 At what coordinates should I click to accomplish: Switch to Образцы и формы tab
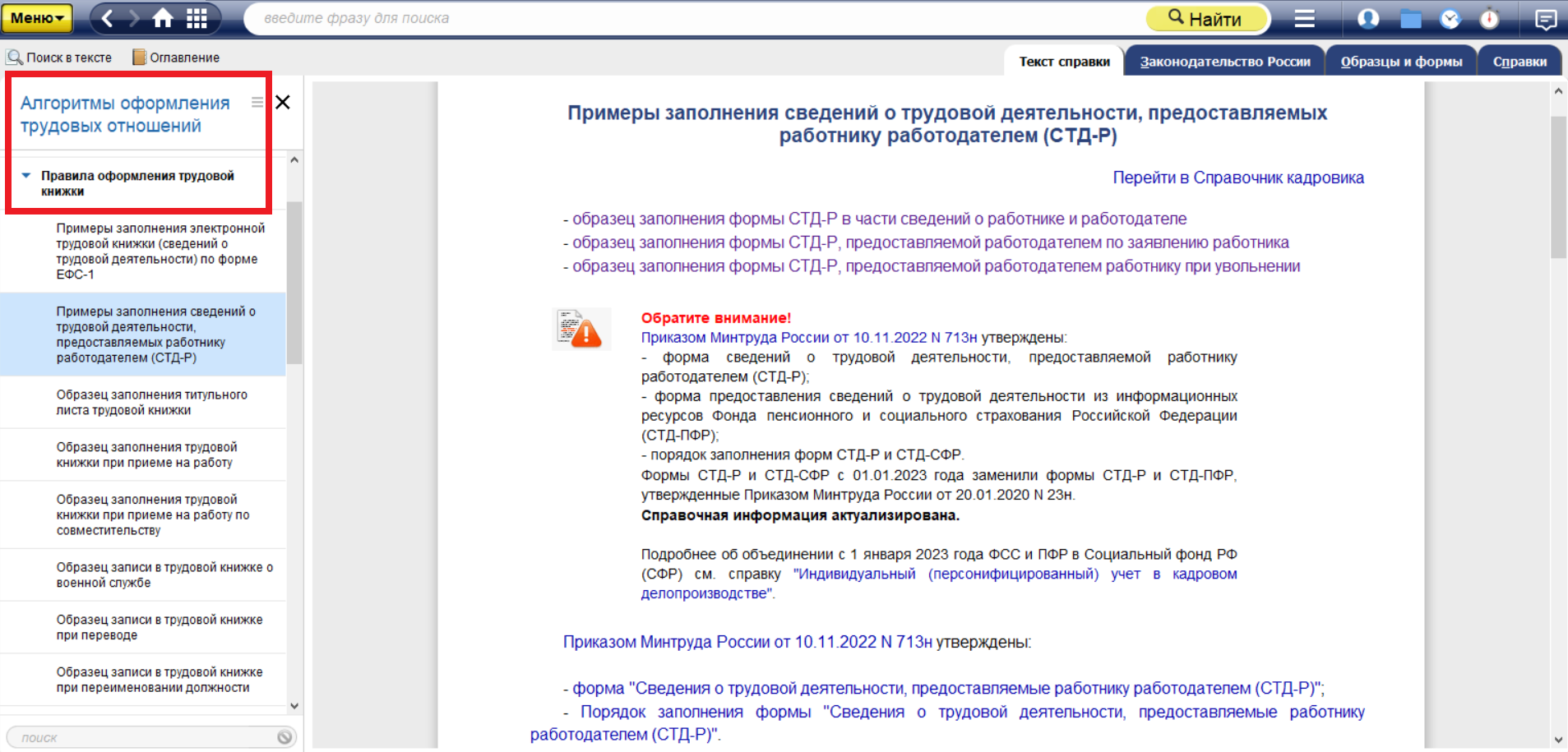(1401, 62)
